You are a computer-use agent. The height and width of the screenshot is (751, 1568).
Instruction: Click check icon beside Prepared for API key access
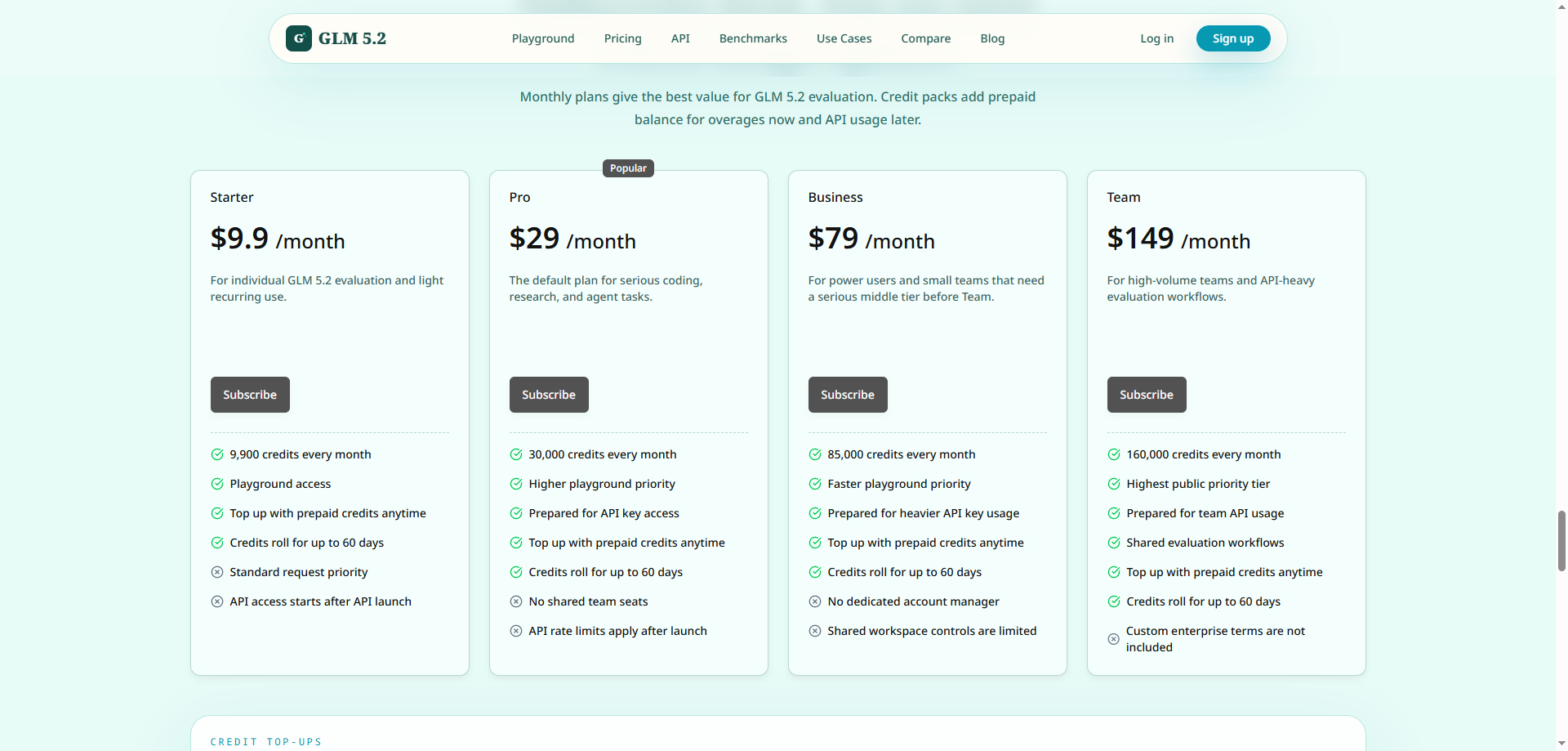(x=516, y=513)
